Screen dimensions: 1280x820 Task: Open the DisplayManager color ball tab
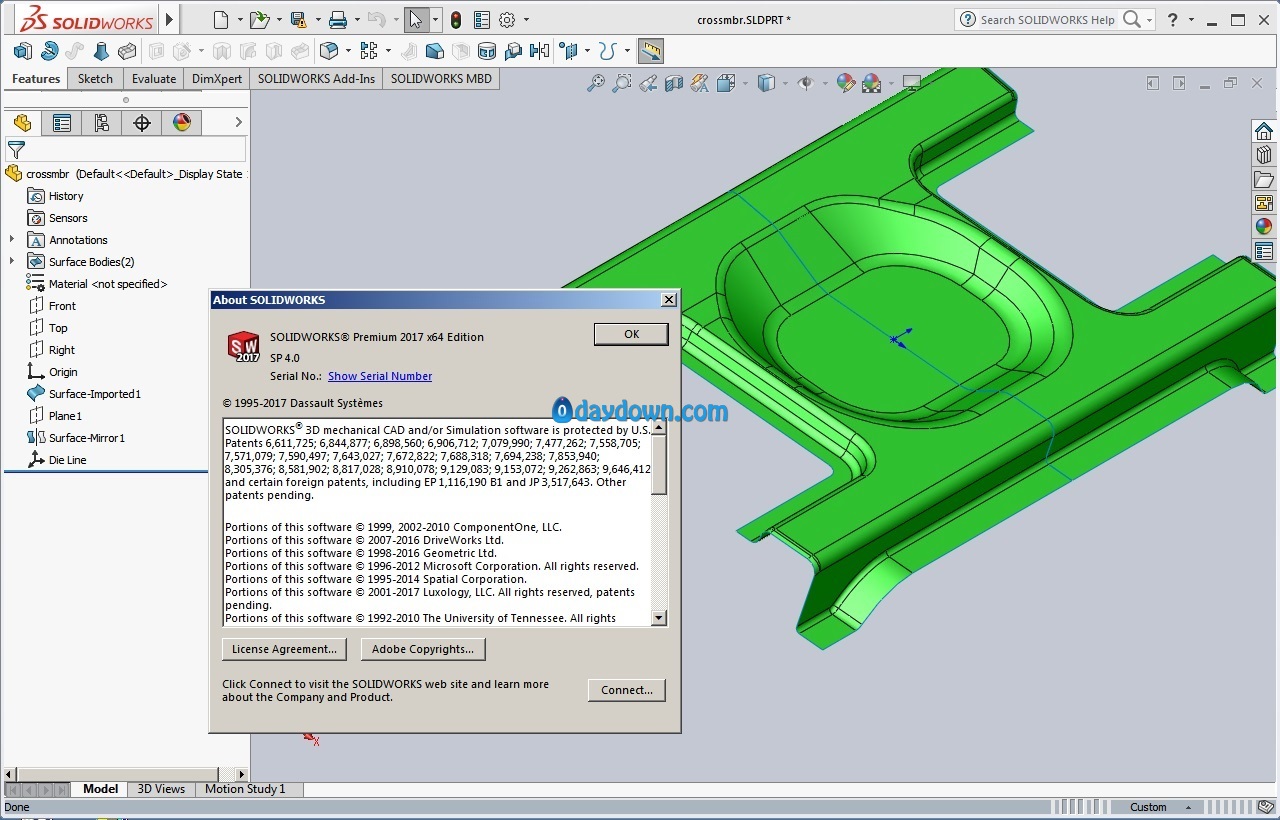182,123
